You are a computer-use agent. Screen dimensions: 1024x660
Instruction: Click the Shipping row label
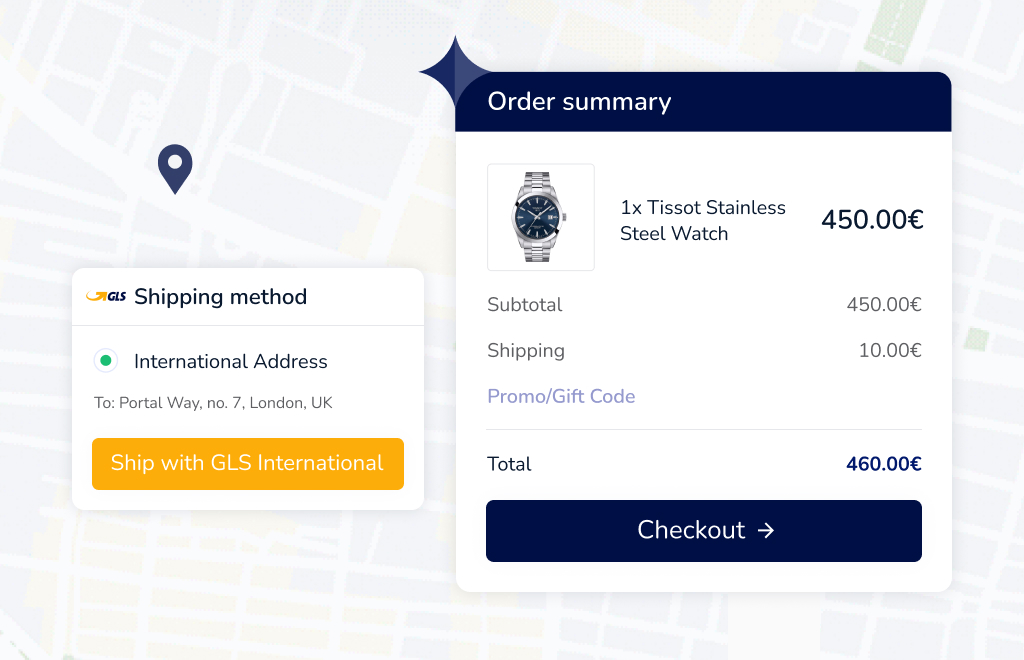[526, 350]
